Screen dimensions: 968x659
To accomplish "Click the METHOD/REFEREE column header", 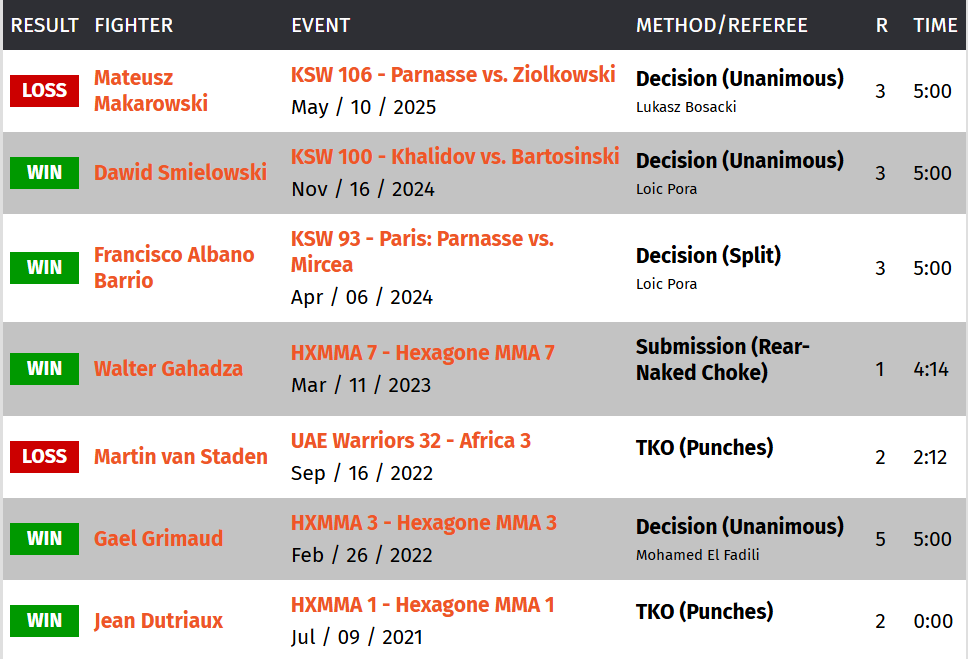I will [721, 25].
